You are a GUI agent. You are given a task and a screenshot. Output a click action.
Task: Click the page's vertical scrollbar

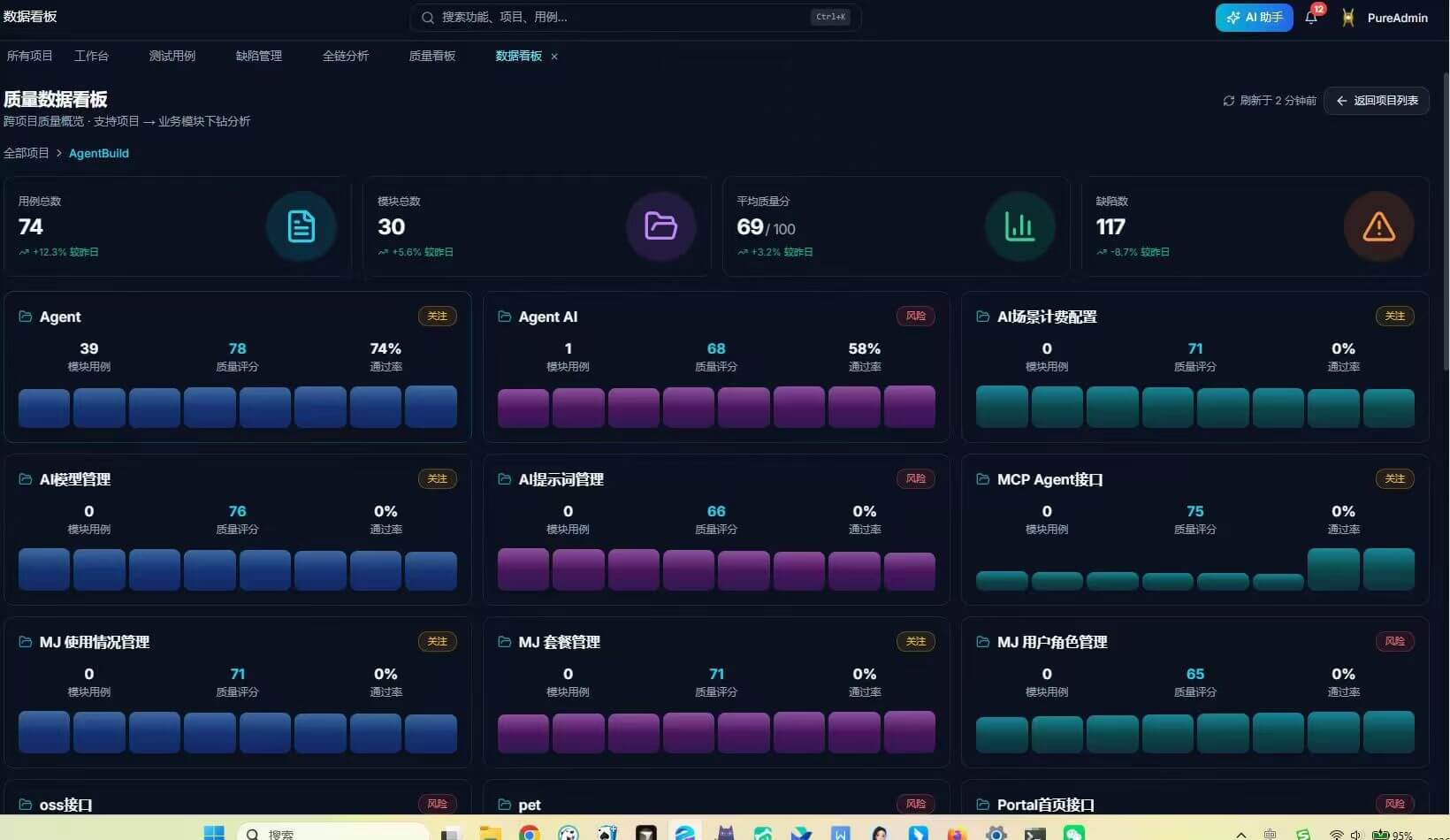click(x=1446, y=221)
